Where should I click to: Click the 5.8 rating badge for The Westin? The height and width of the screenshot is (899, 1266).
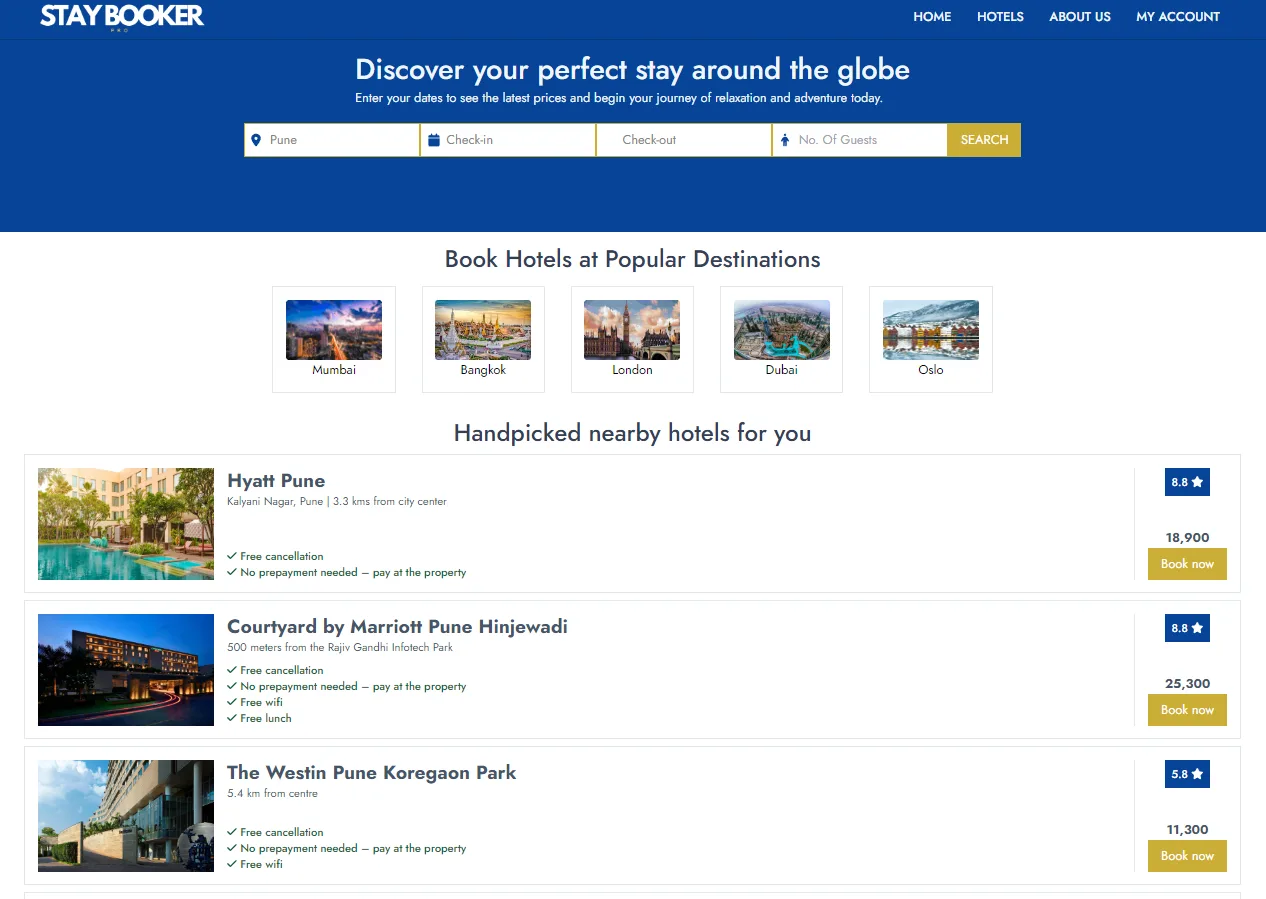pyautogui.click(x=1187, y=774)
